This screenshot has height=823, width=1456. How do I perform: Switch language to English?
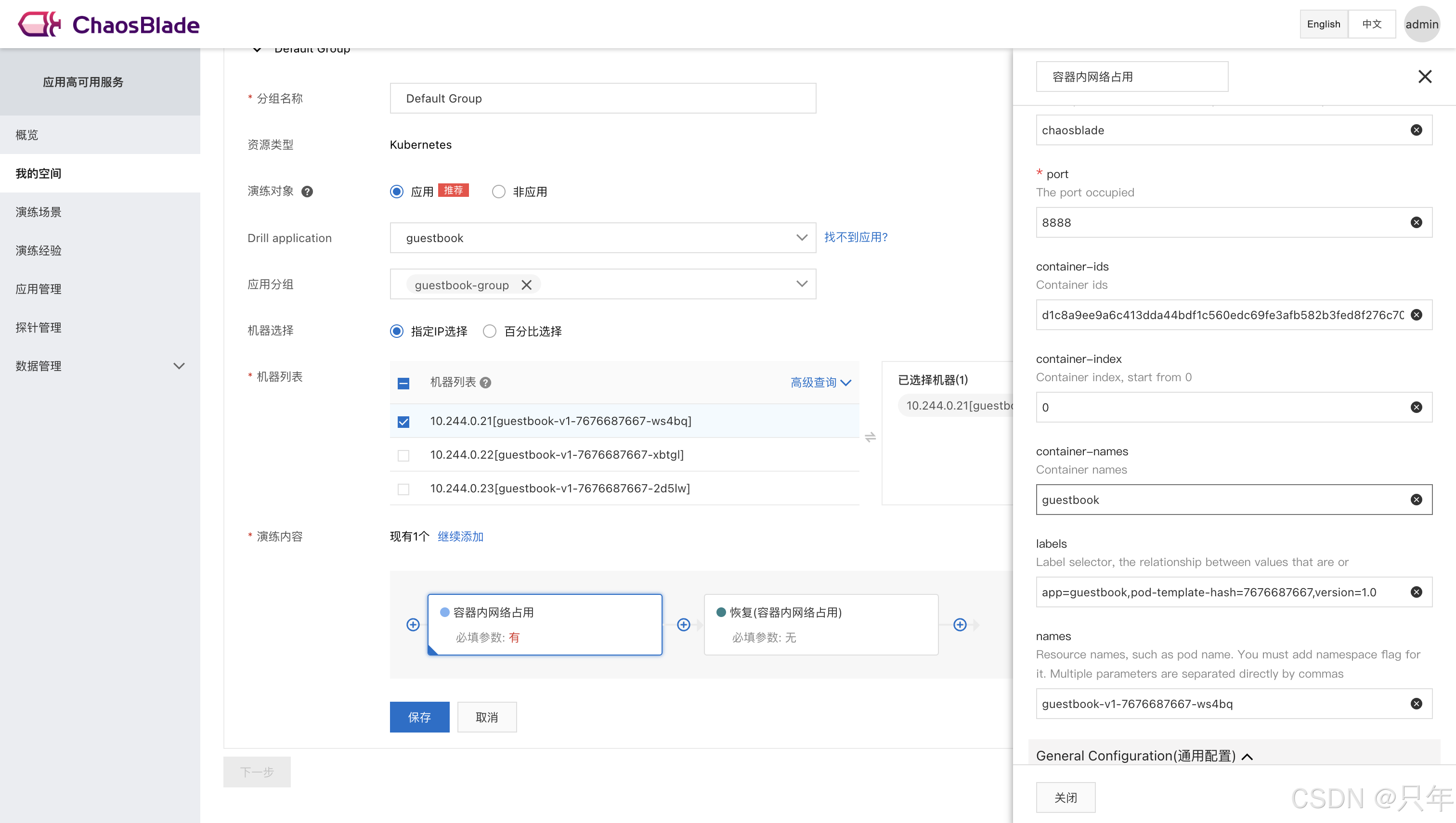tap(1323, 24)
